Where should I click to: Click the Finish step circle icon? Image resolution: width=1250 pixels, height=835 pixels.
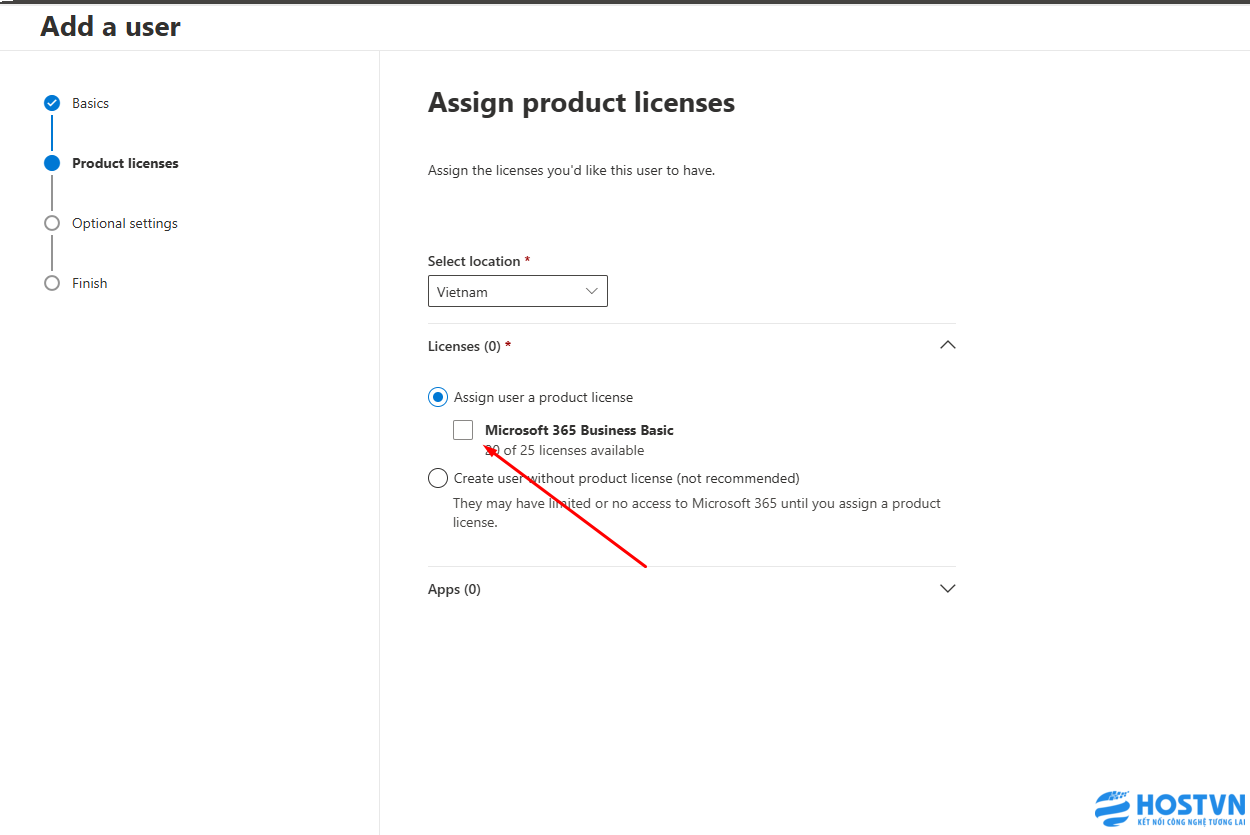tap(52, 283)
